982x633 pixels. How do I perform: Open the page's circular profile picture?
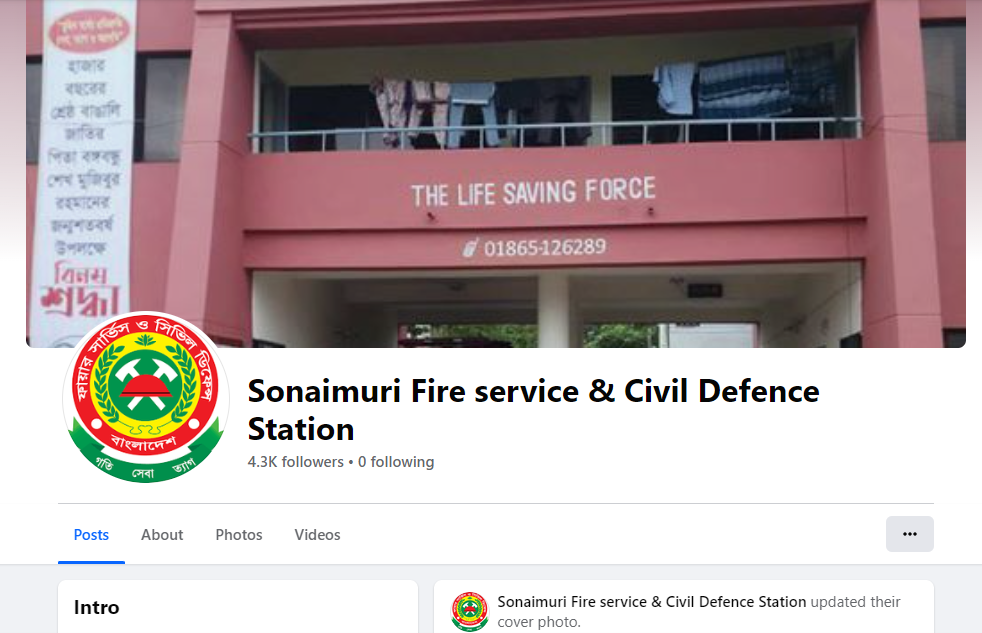pyautogui.click(x=146, y=396)
